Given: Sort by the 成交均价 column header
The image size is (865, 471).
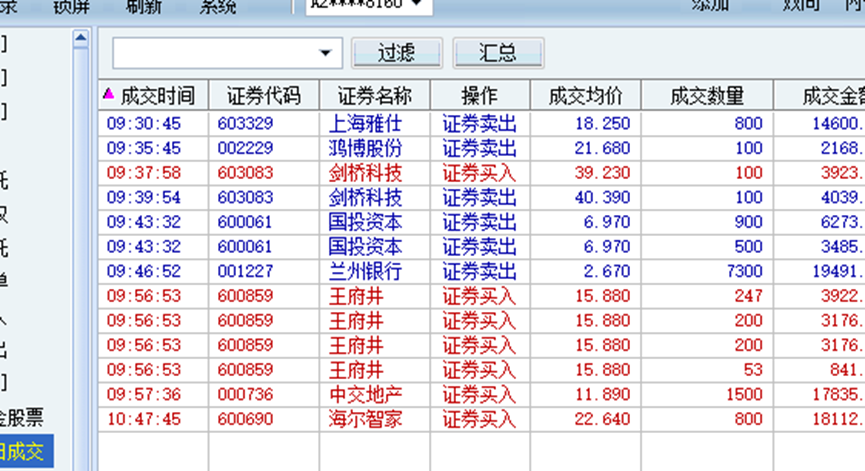Looking at the screenshot, I should 585,96.
